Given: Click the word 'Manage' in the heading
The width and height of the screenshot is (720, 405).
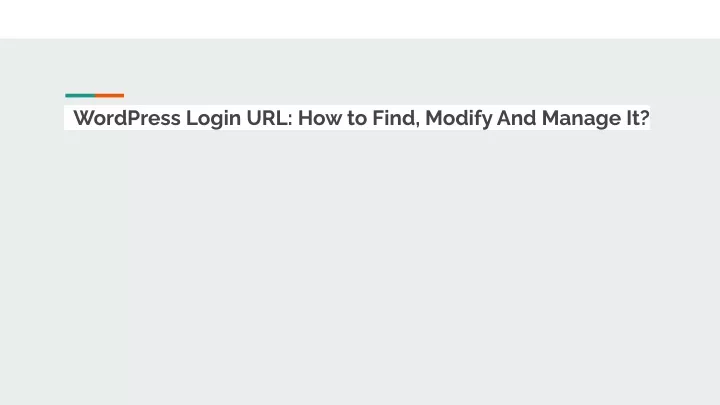Looking at the screenshot, I should 581,119.
